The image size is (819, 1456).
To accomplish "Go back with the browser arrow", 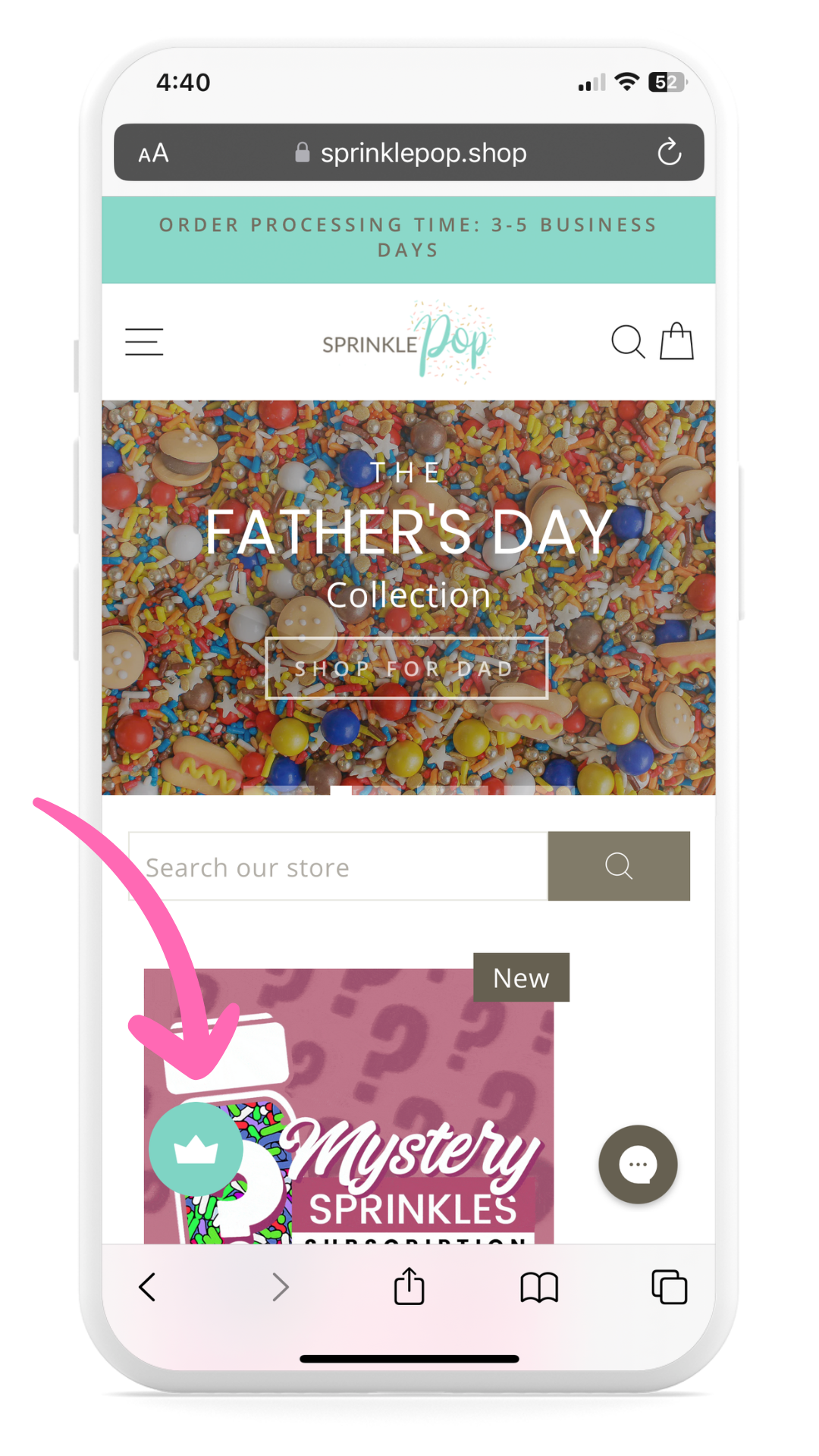I will click(x=148, y=1287).
